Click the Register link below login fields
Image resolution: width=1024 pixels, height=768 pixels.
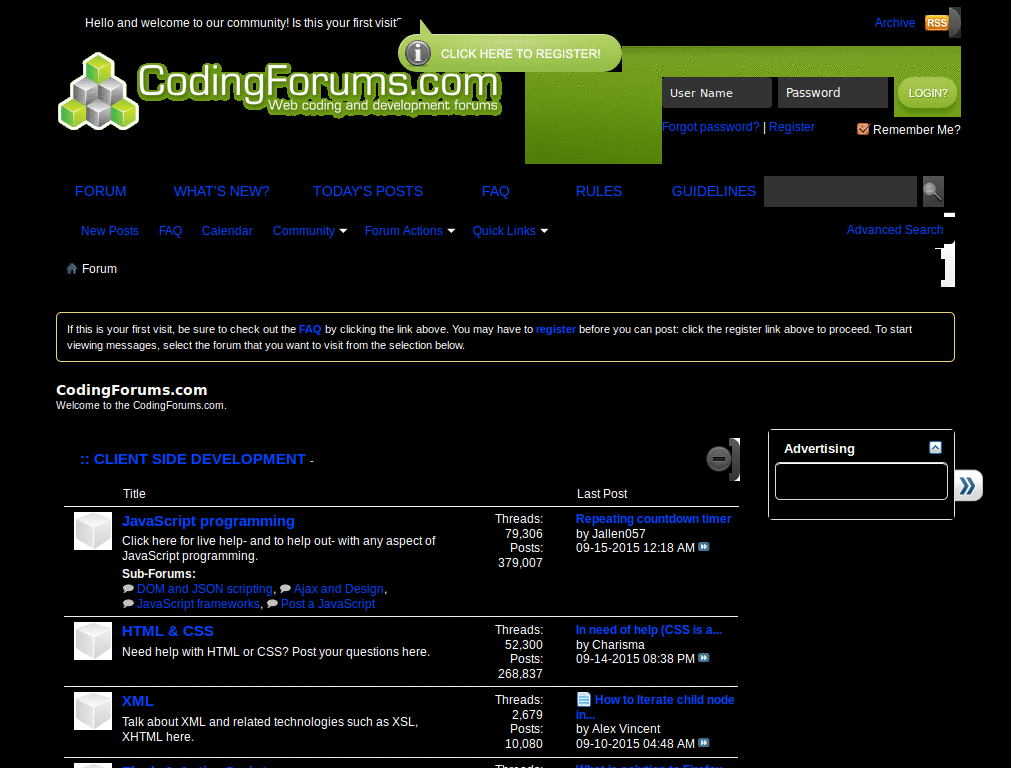tap(792, 127)
